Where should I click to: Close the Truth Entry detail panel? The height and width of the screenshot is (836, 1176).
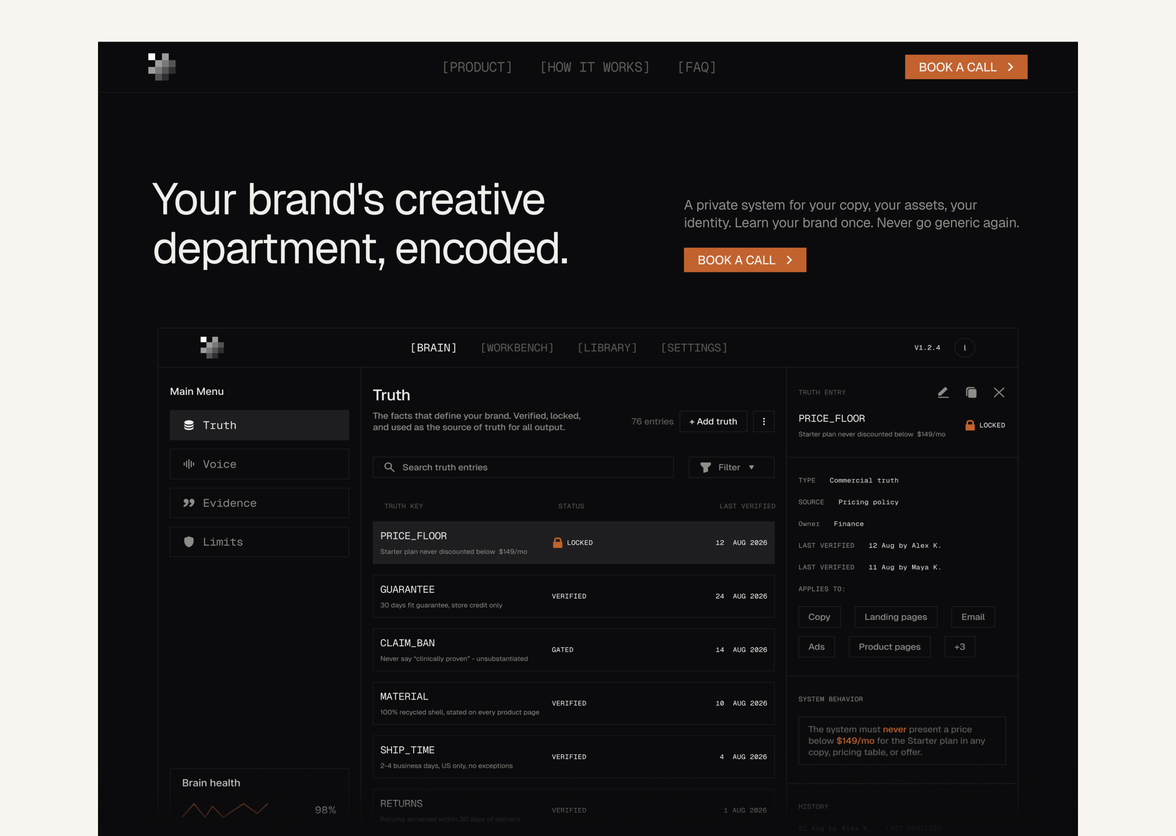coord(999,392)
